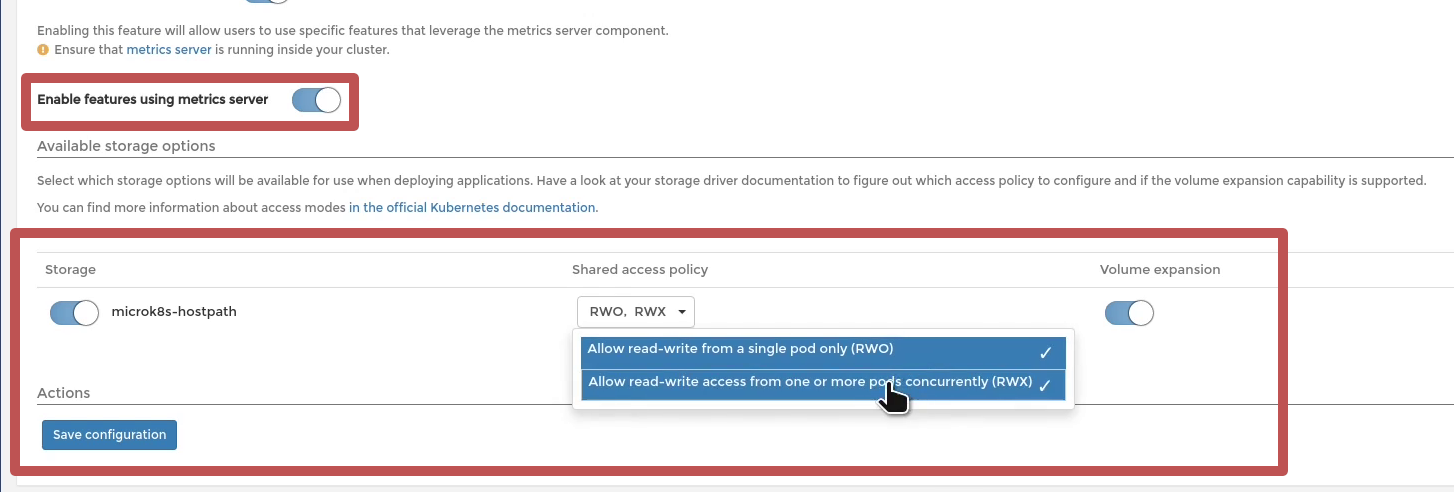Open the metrics server link

pyautogui.click(x=169, y=49)
